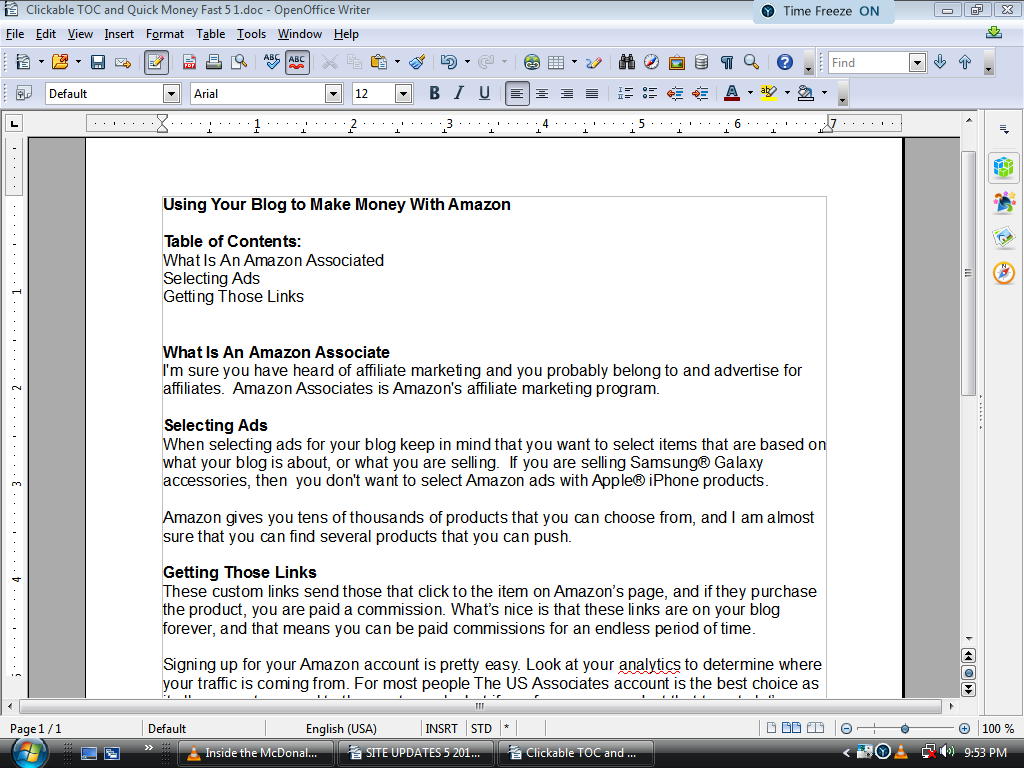The width and height of the screenshot is (1024, 768).
Task: Insert a Hyperlink using the globe icon
Action: pos(532,62)
